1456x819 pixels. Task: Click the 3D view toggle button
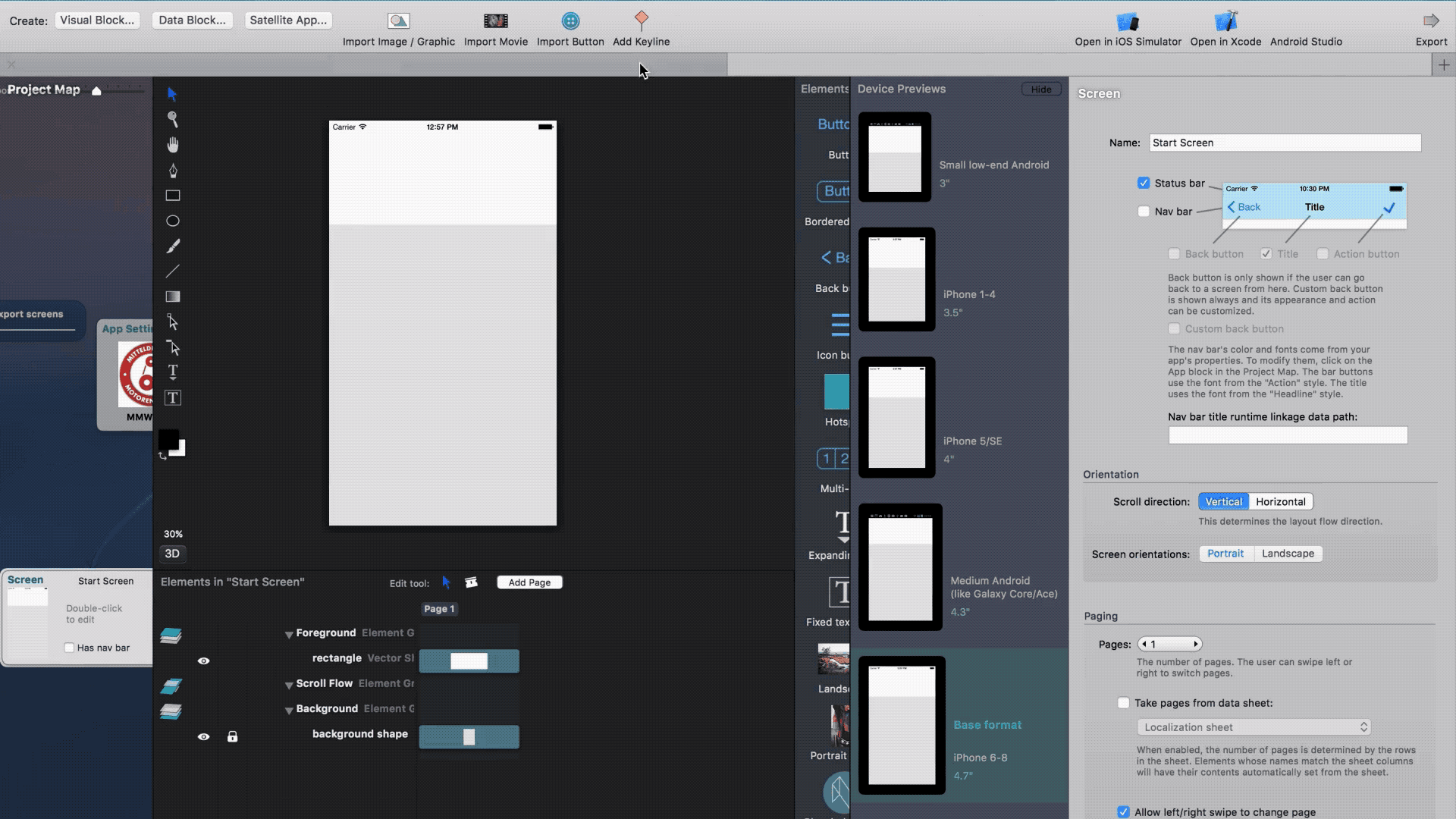[172, 553]
